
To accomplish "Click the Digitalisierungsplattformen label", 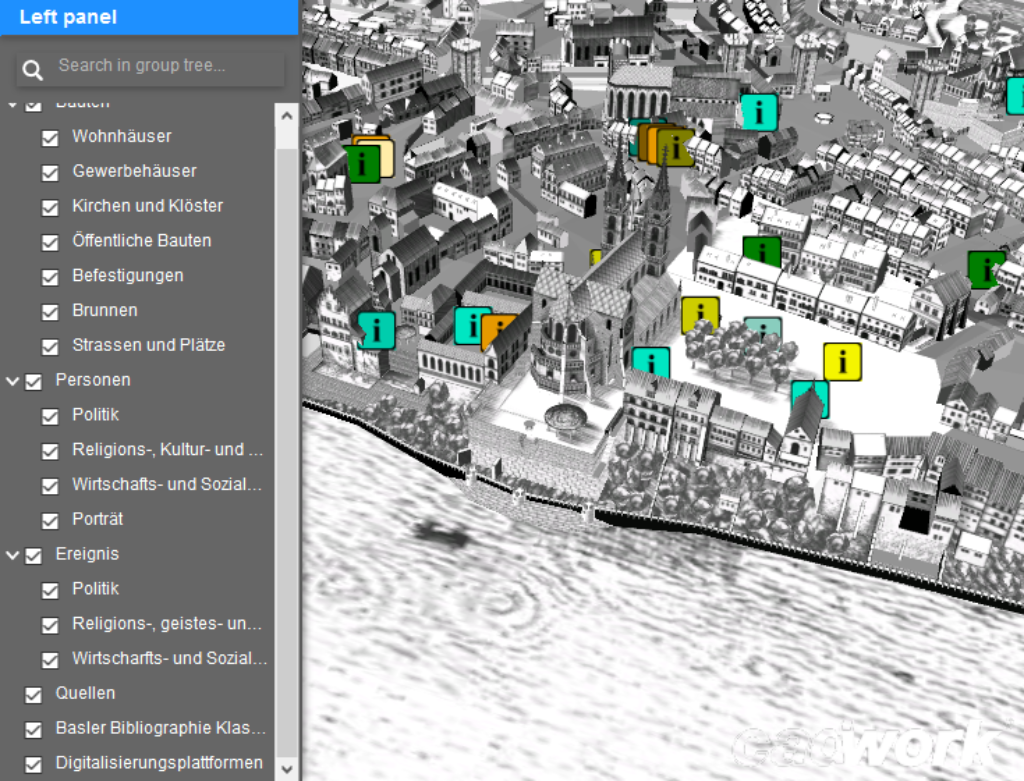I will click(159, 762).
